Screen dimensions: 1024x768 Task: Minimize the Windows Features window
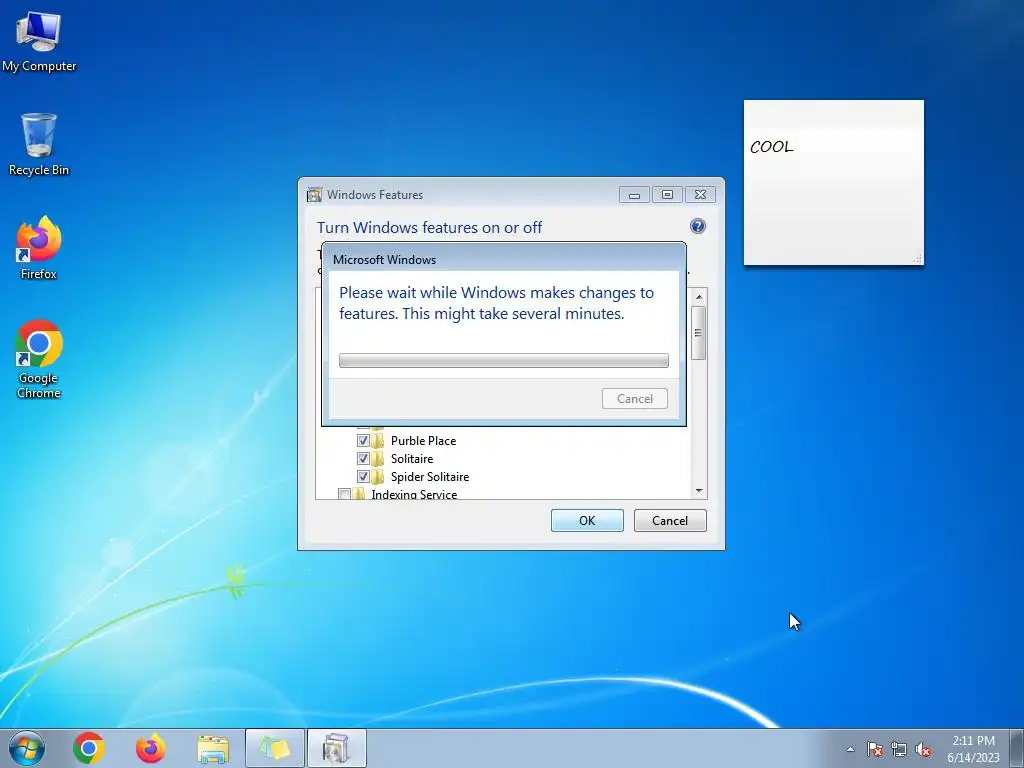coord(634,195)
